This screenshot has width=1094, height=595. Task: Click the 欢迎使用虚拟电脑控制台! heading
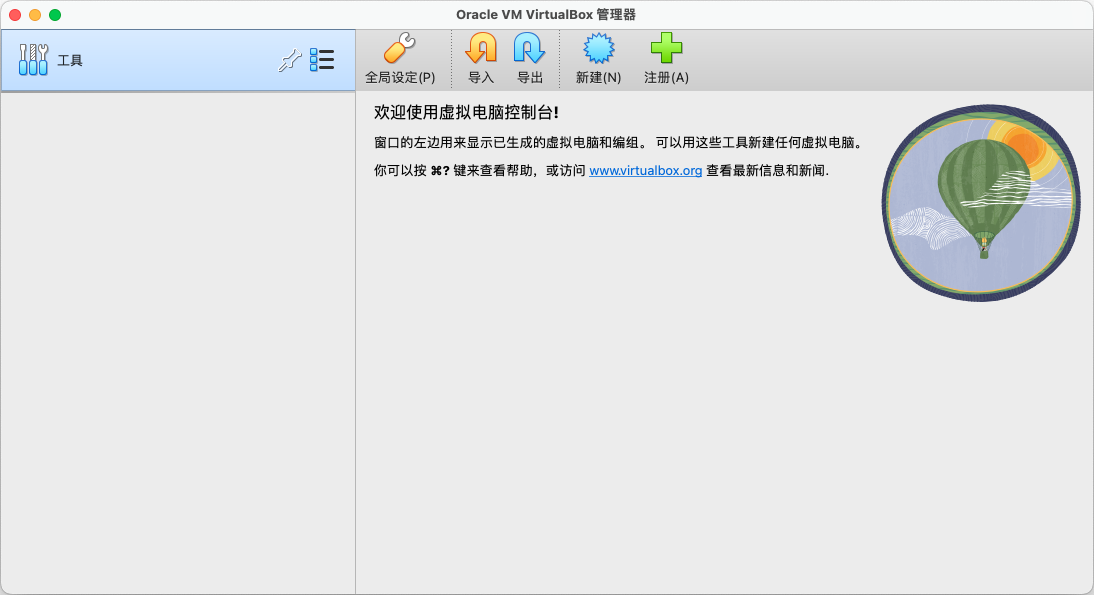(466, 112)
